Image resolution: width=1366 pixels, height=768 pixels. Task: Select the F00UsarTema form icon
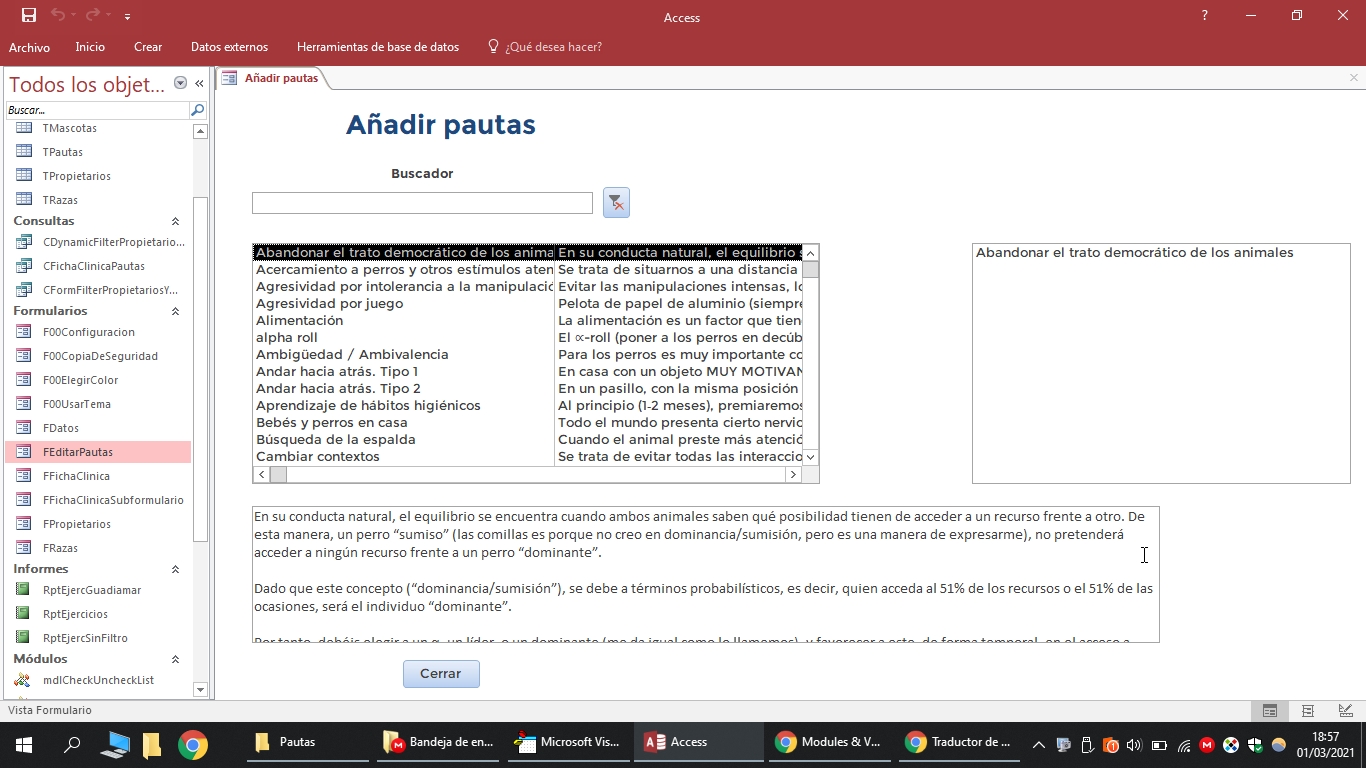[25, 404]
